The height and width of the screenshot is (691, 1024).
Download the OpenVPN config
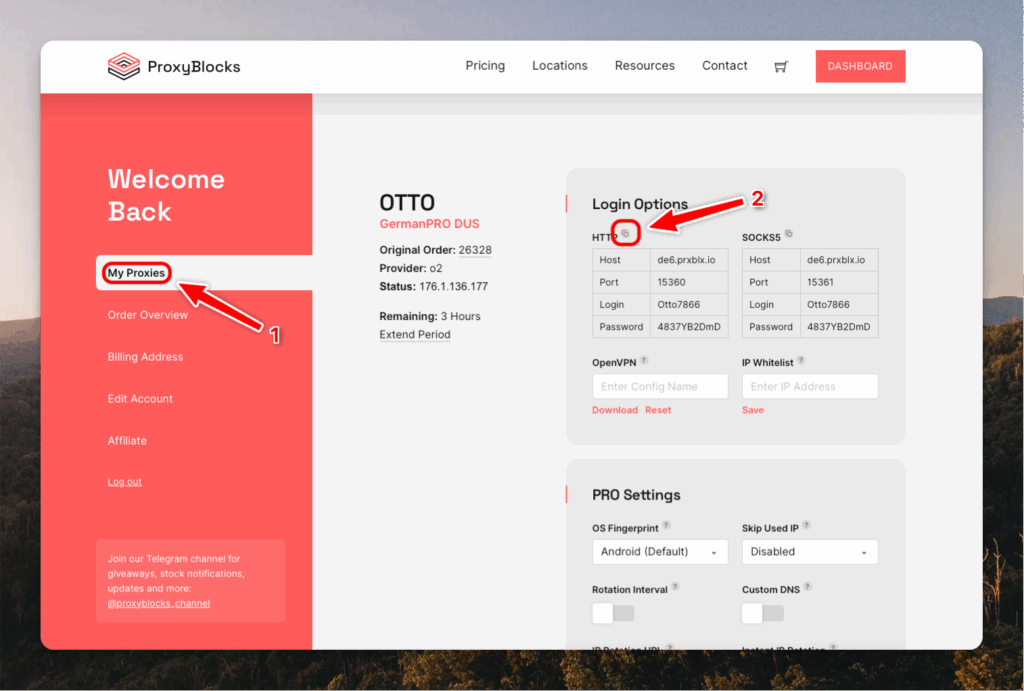(615, 410)
